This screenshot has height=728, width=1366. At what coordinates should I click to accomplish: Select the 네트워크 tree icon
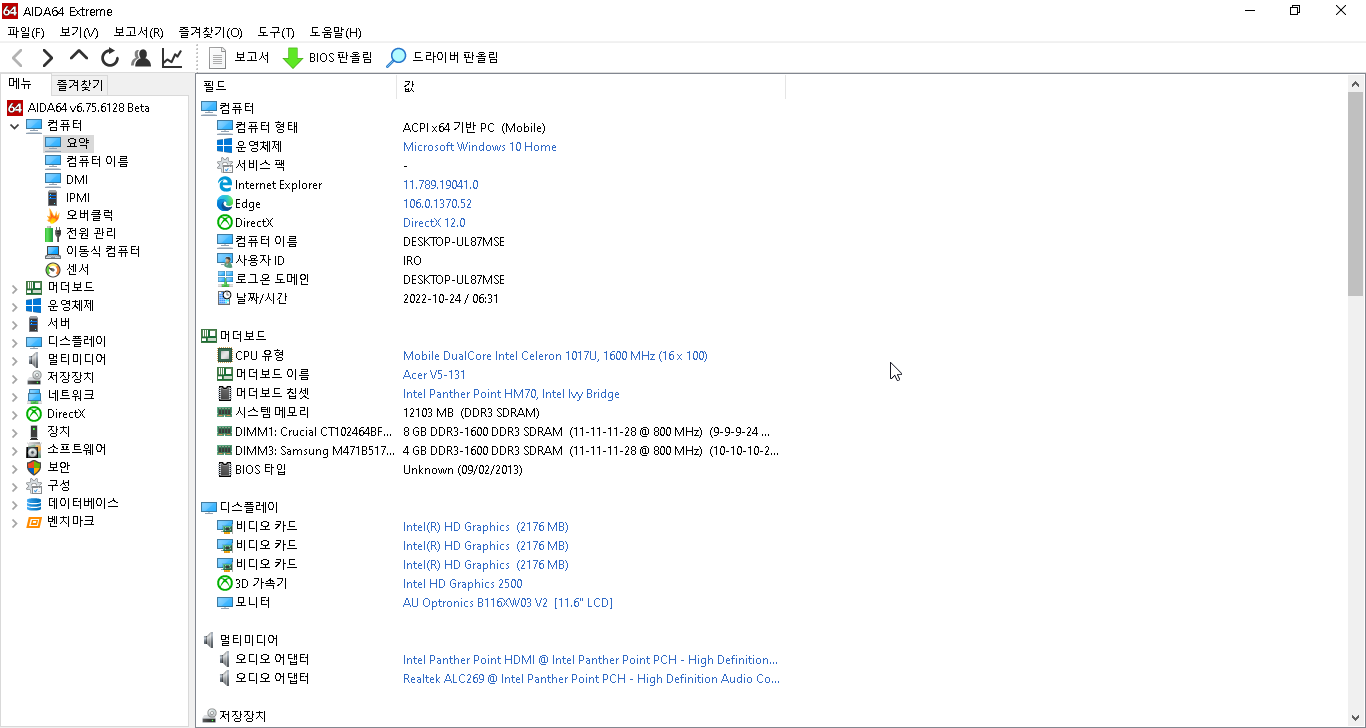click(34, 395)
